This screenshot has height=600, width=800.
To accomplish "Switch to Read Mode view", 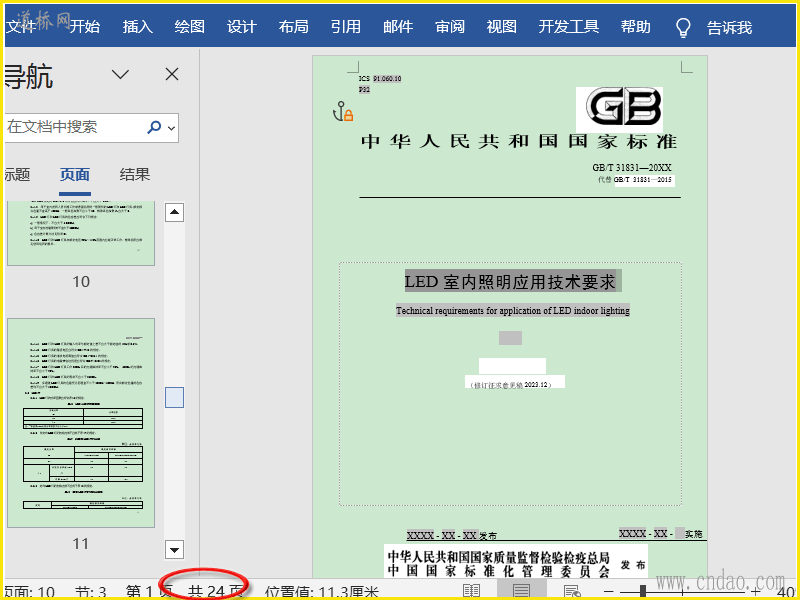I will coord(471,591).
